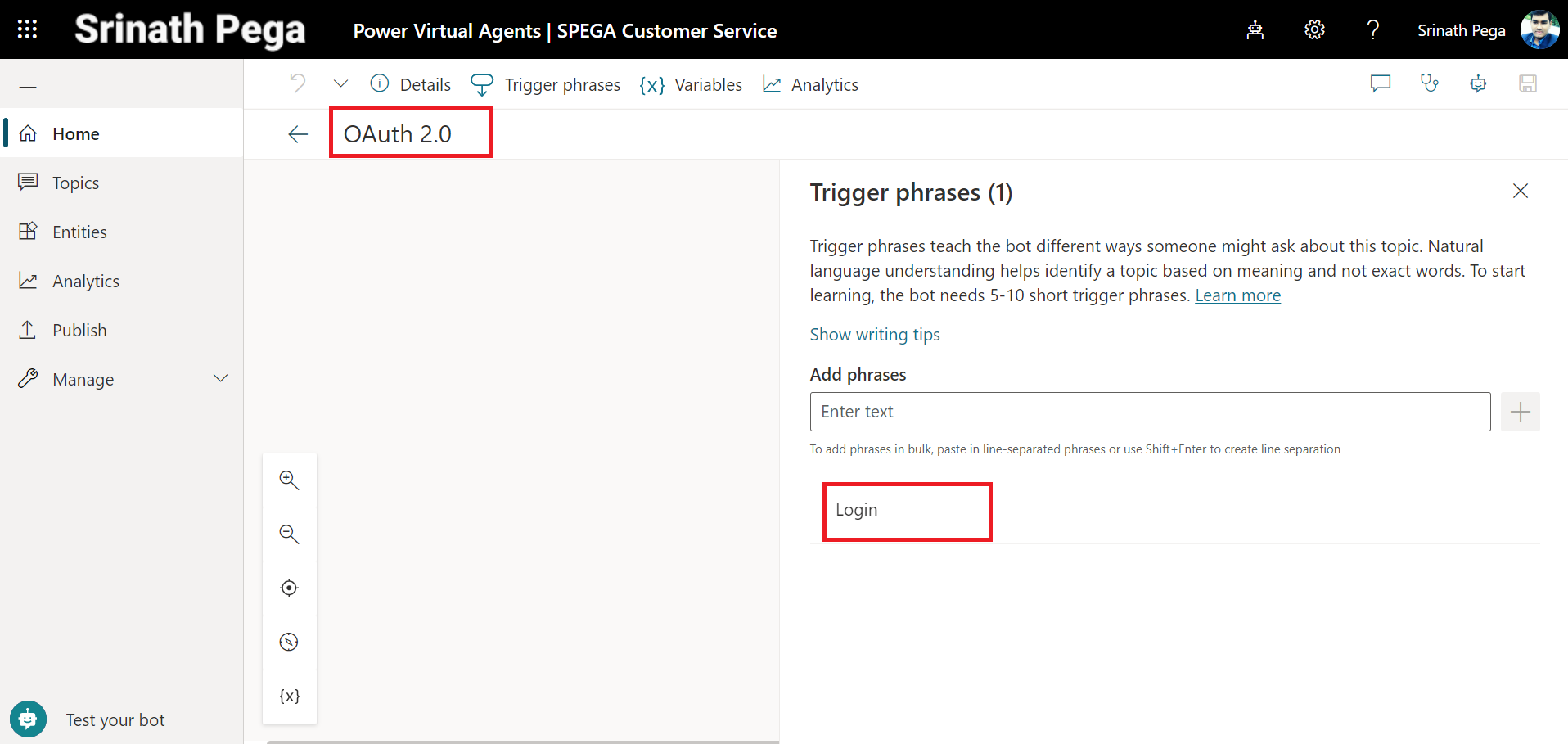Click the back arrow beside OAuth 2.0
The width and height of the screenshot is (1568, 744).
298,134
